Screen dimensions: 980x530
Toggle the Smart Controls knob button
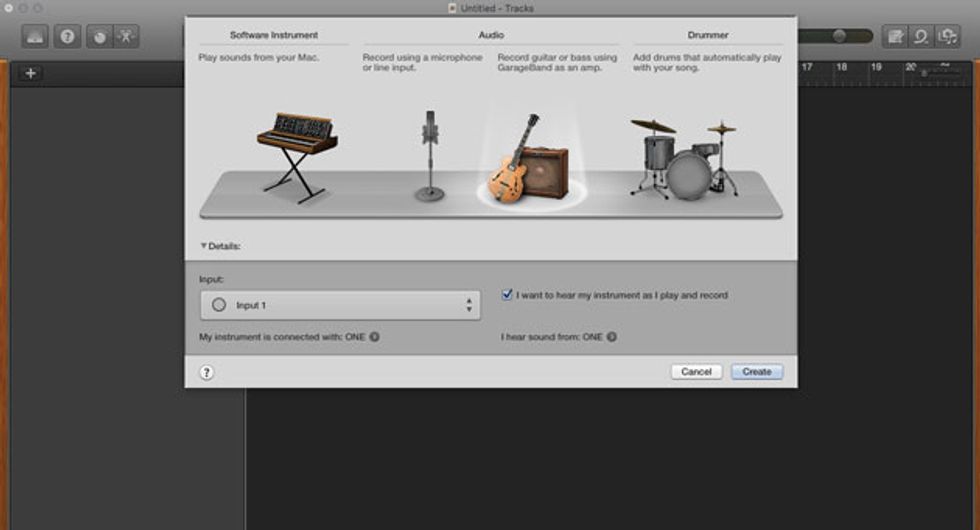99,36
